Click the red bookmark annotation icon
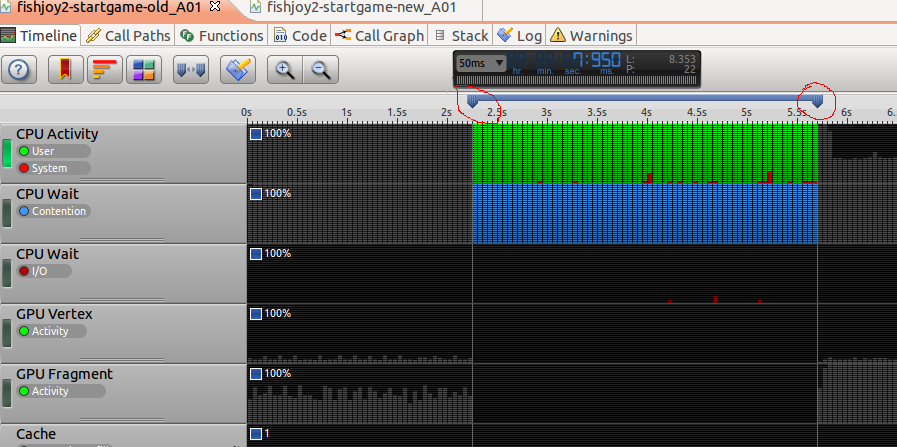897x447 pixels. 64,70
